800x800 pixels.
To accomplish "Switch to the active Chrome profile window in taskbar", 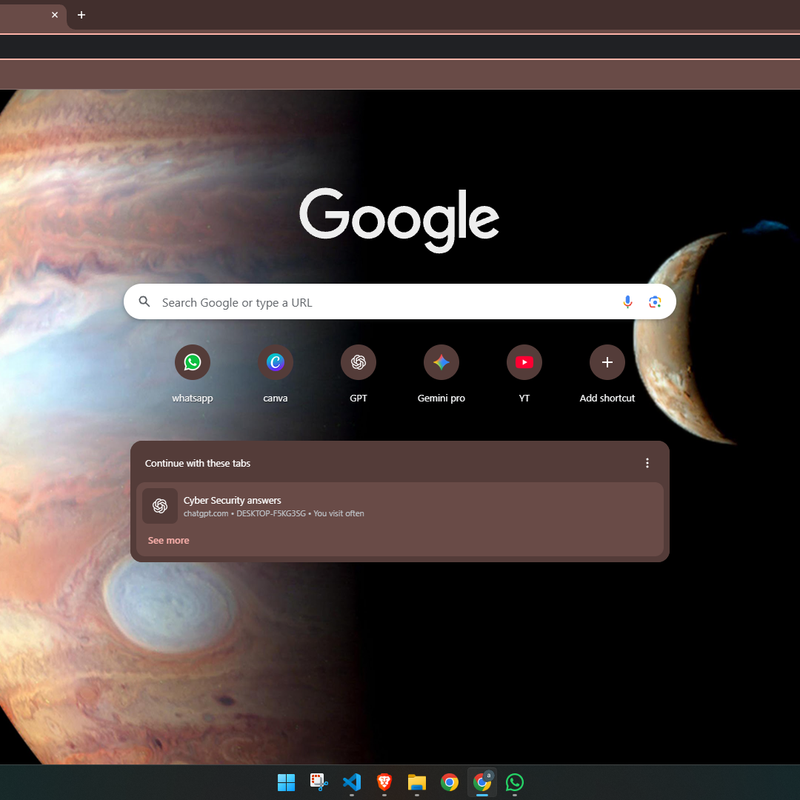I will pos(482,782).
